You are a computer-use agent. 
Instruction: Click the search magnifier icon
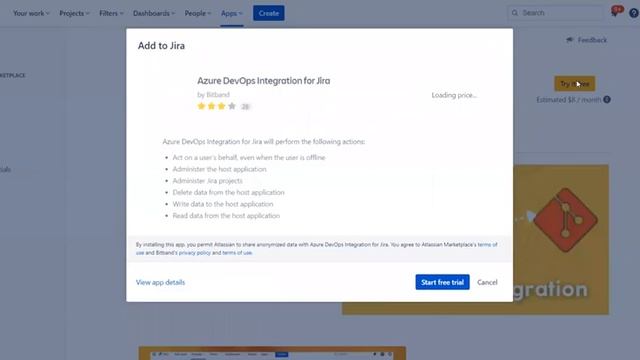coord(515,13)
